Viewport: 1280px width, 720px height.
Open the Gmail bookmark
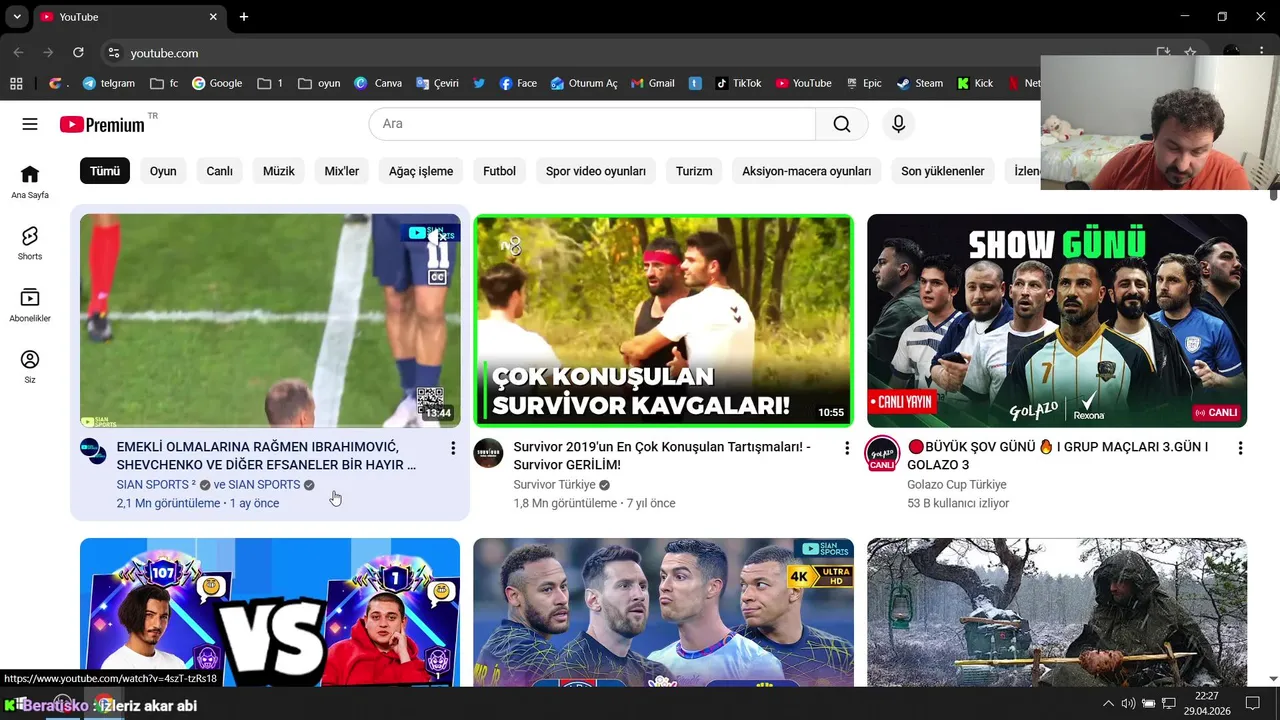[x=653, y=83]
